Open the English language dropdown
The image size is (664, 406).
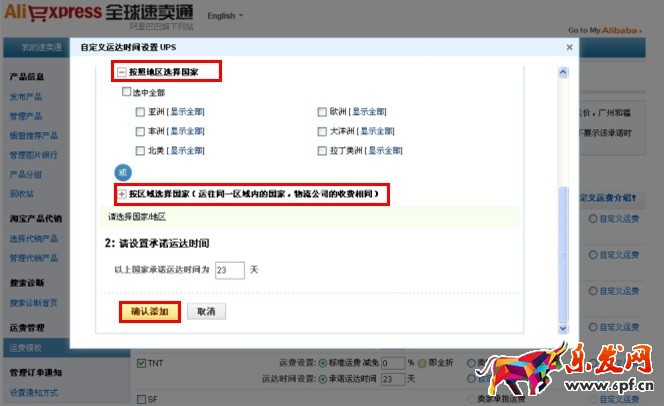click(x=225, y=16)
